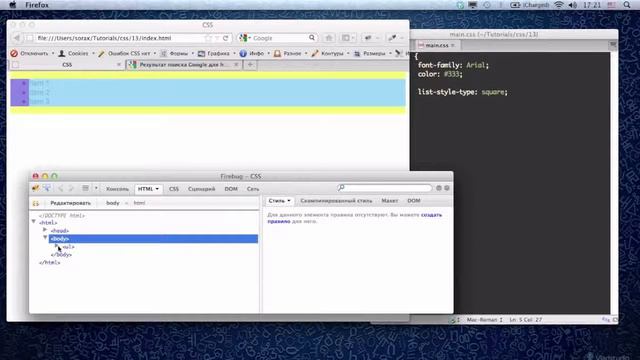Click the color: #333 line in editor
The height and width of the screenshot is (360, 640).
[440, 74]
